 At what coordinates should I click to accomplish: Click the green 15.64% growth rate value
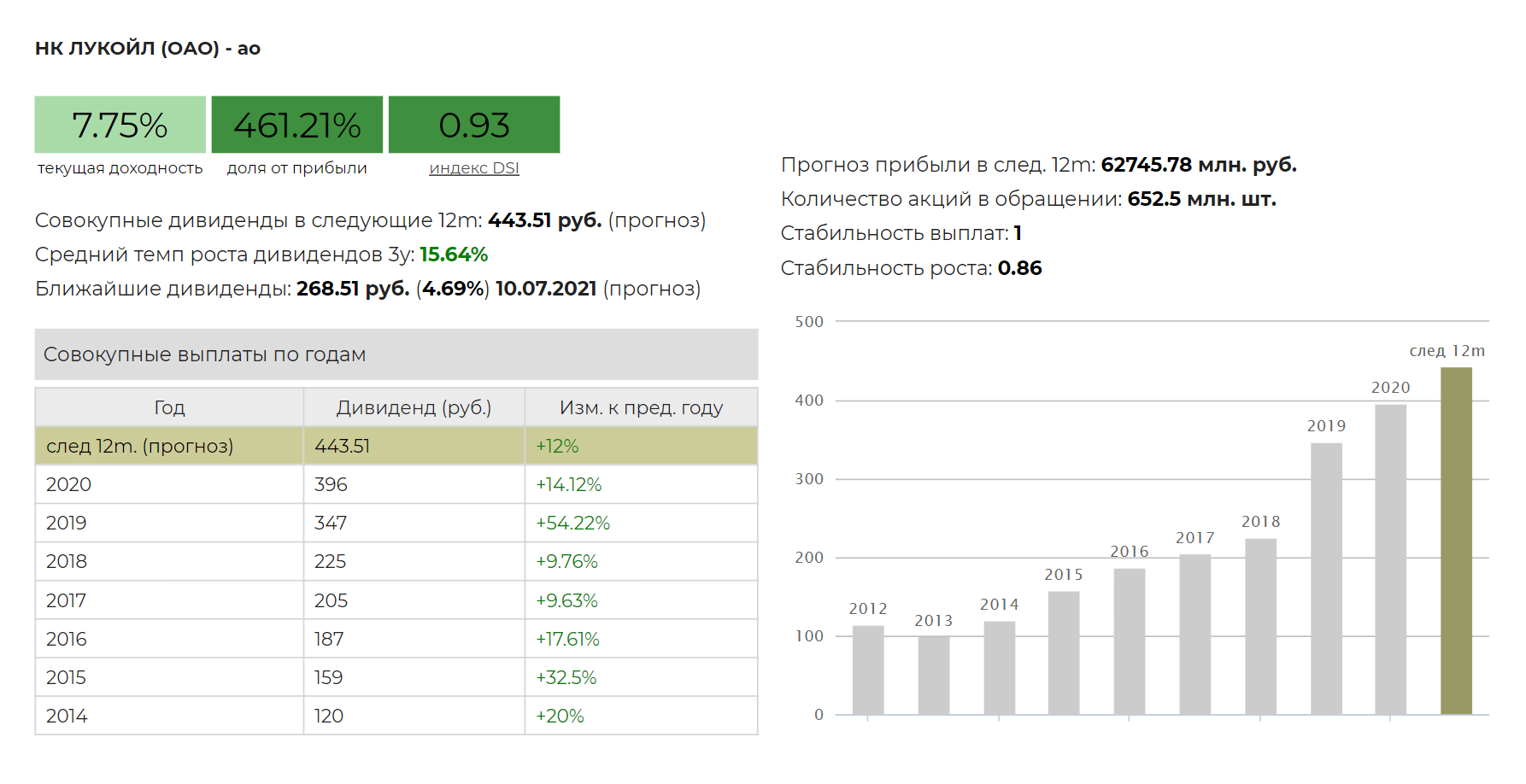454,255
